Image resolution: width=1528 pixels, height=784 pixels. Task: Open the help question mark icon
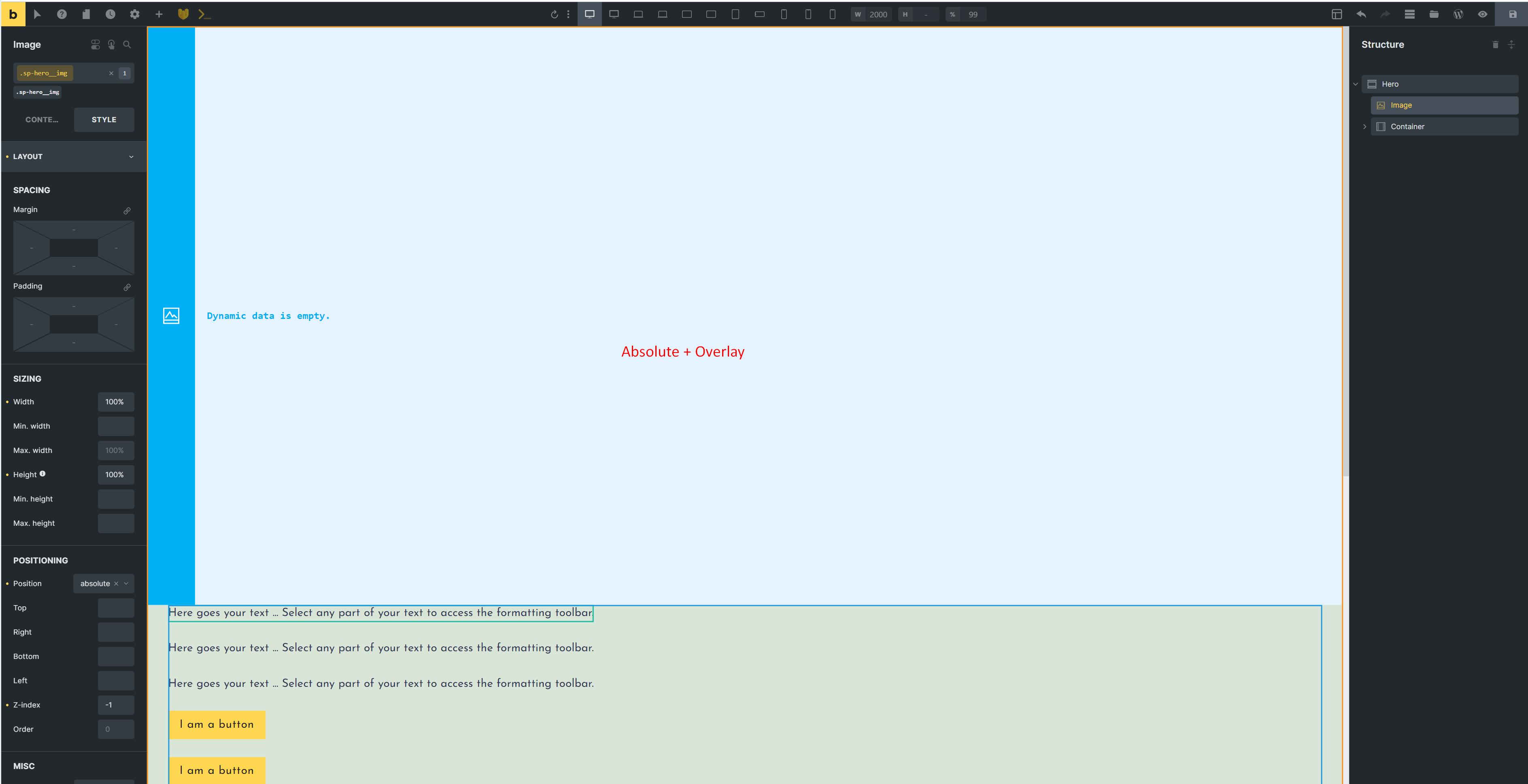[x=62, y=14]
